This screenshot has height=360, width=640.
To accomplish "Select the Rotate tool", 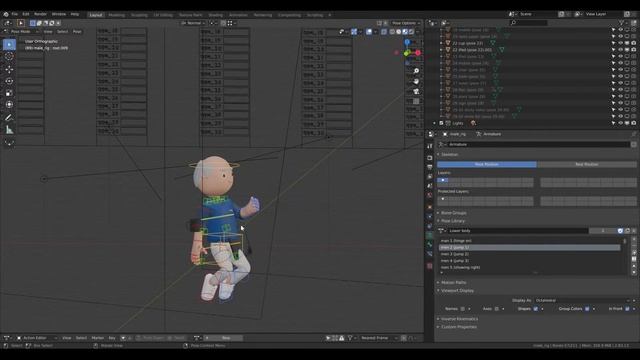I will (x=9, y=81).
